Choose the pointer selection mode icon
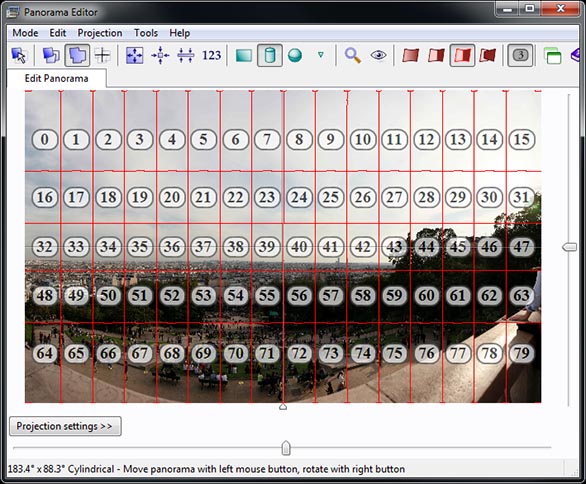The image size is (586, 484). point(19,55)
